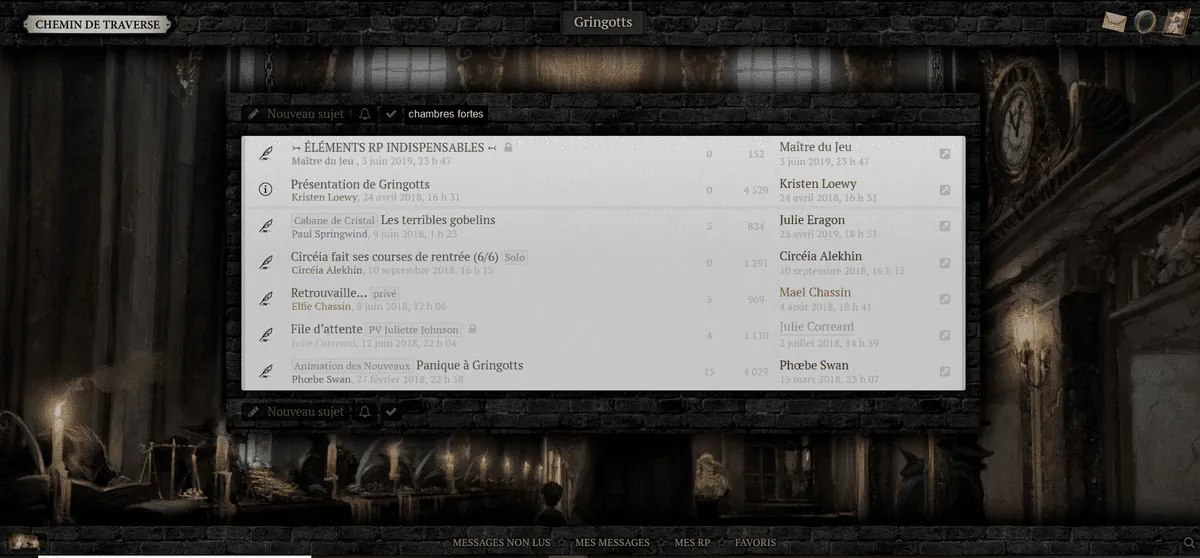Viewport: 1200px width, 558px height.
Task: Open topic Retrouvaille...
Action: pos(328,293)
